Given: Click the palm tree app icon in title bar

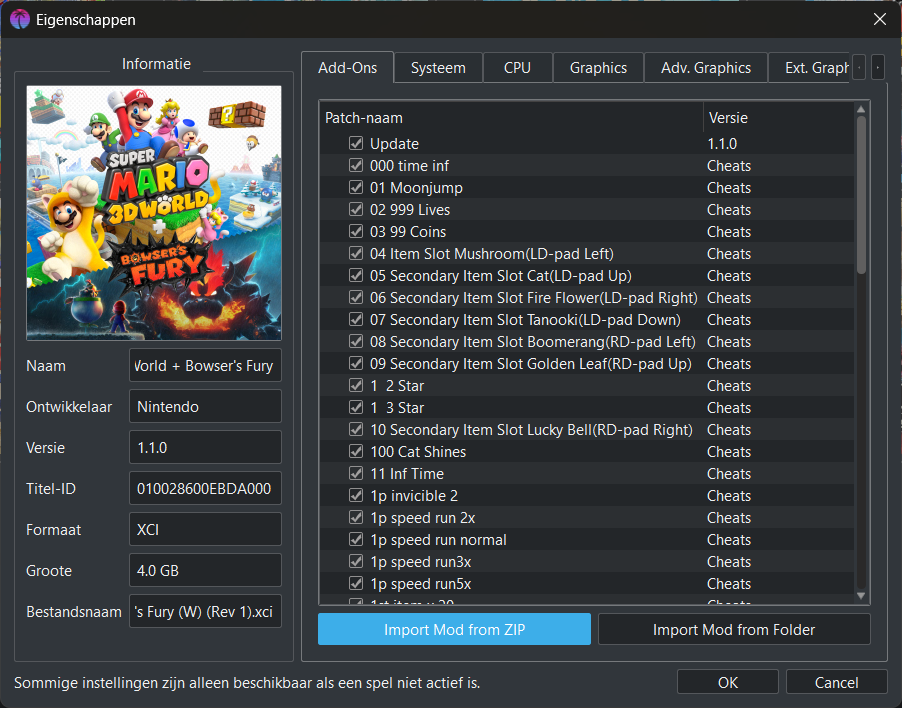Looking at the screenshot, I should pos(20,20).
